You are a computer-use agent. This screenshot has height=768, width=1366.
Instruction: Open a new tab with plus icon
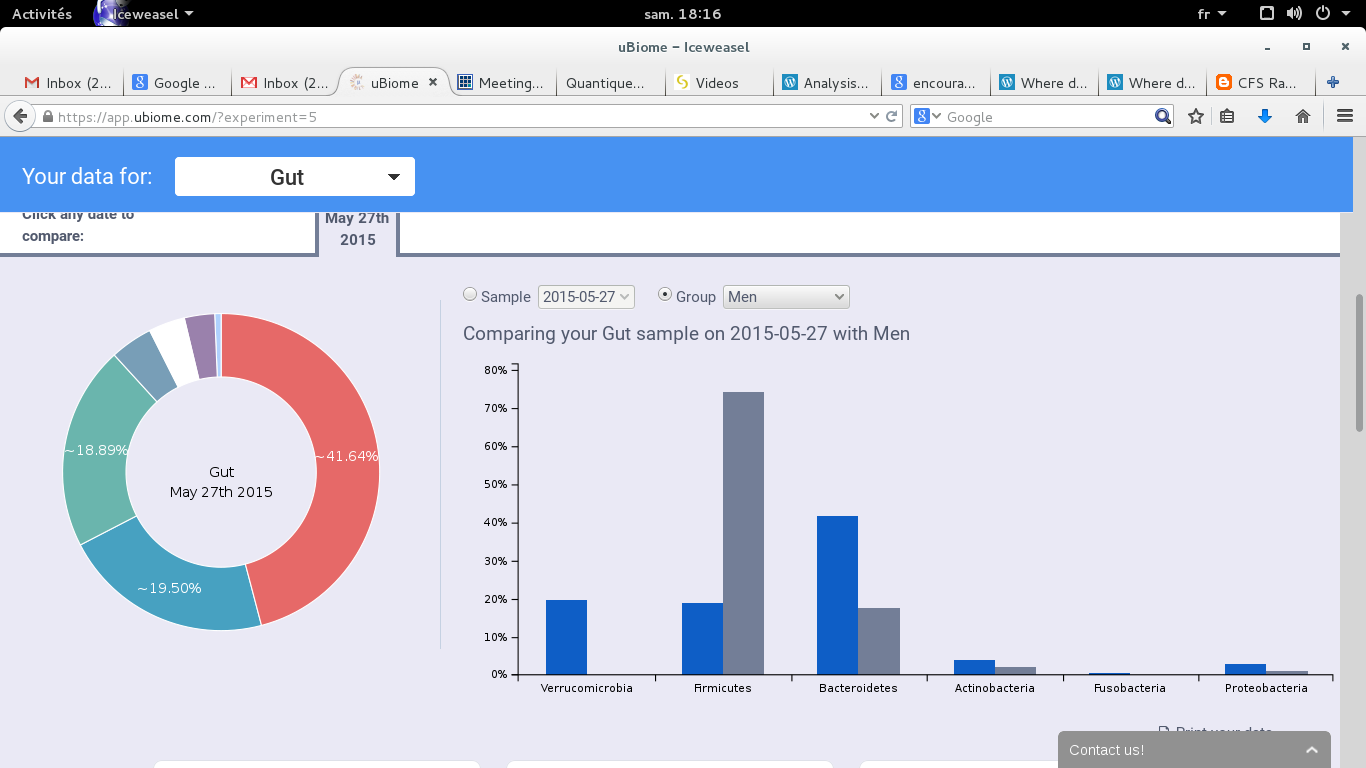point(1332,83)
